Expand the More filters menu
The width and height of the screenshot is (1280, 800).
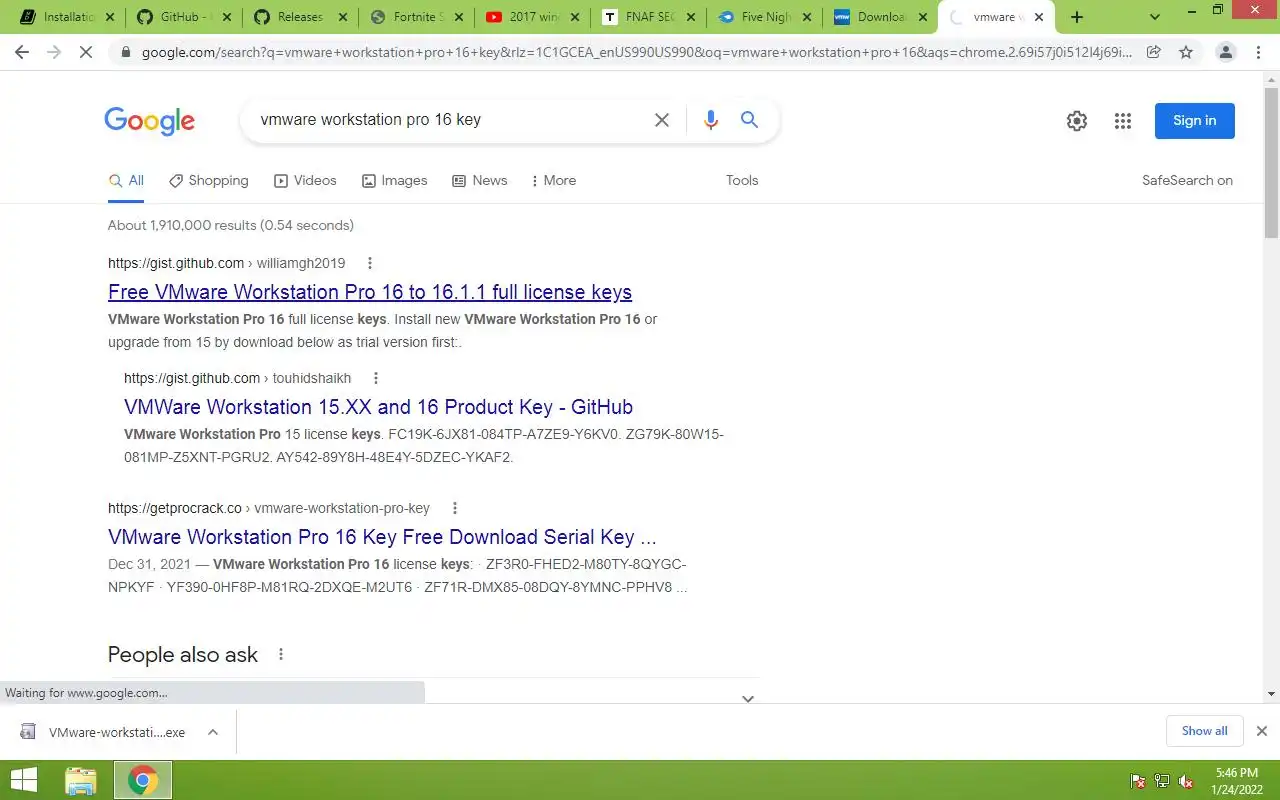tap(553, 181)
